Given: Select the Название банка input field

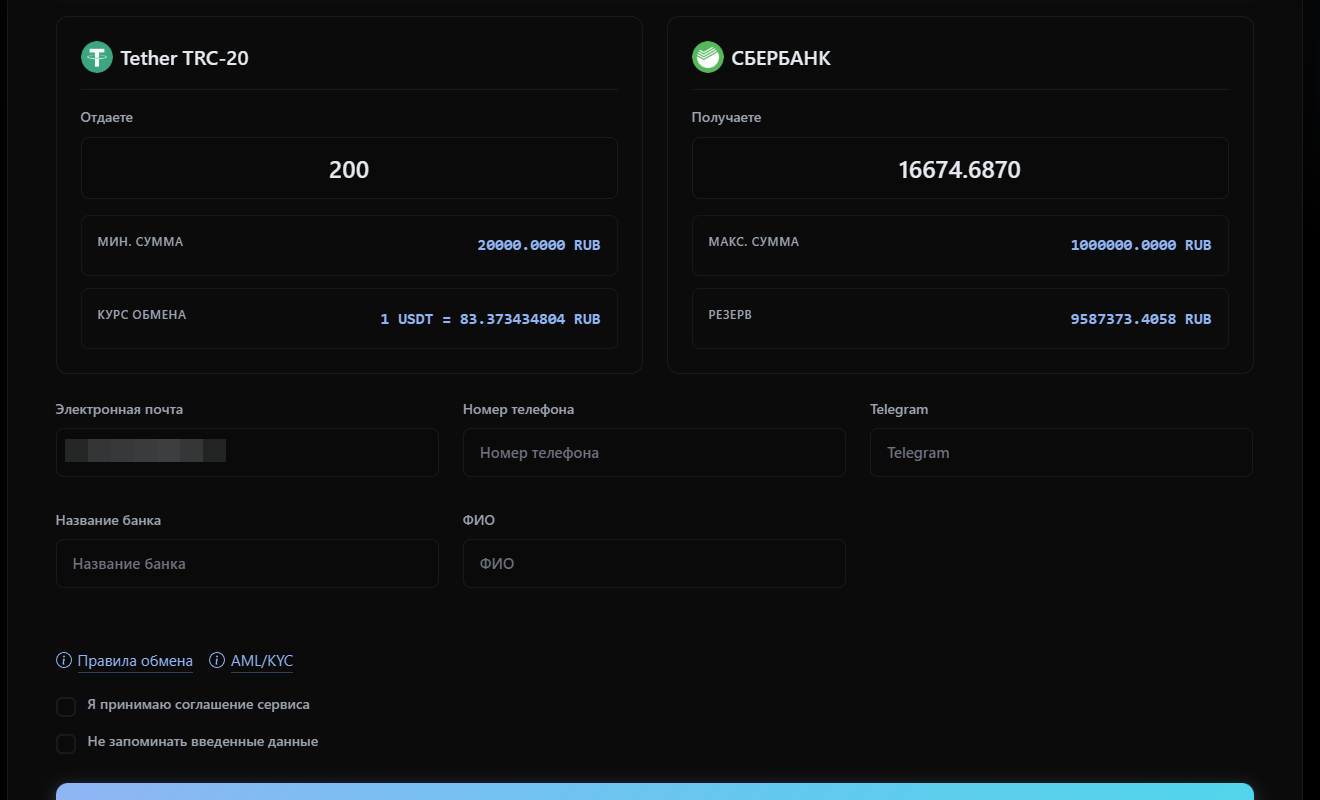Looking at the screenshot, I should [x=247, y=563].
